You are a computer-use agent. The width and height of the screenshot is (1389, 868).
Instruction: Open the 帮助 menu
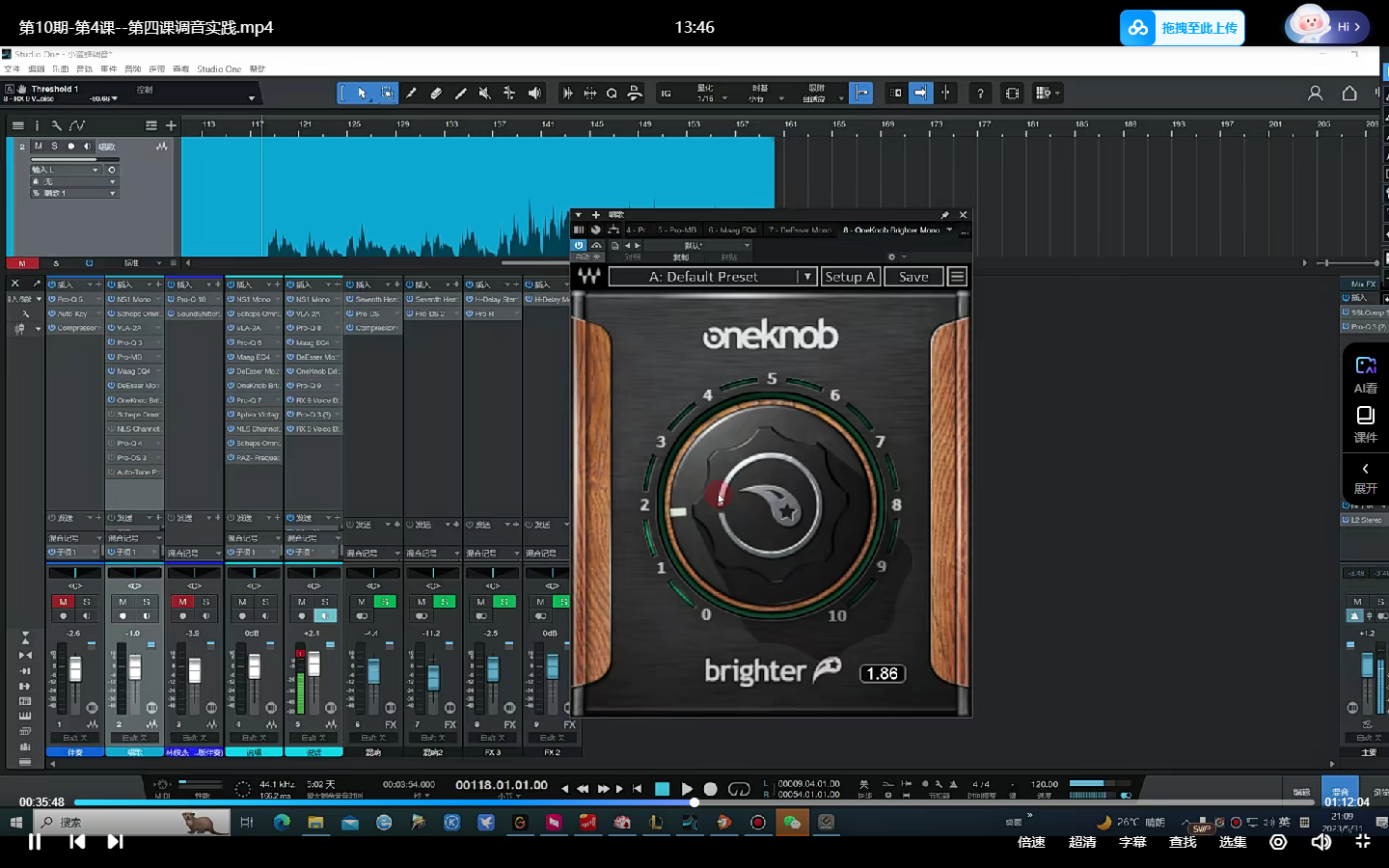[258, 69]
